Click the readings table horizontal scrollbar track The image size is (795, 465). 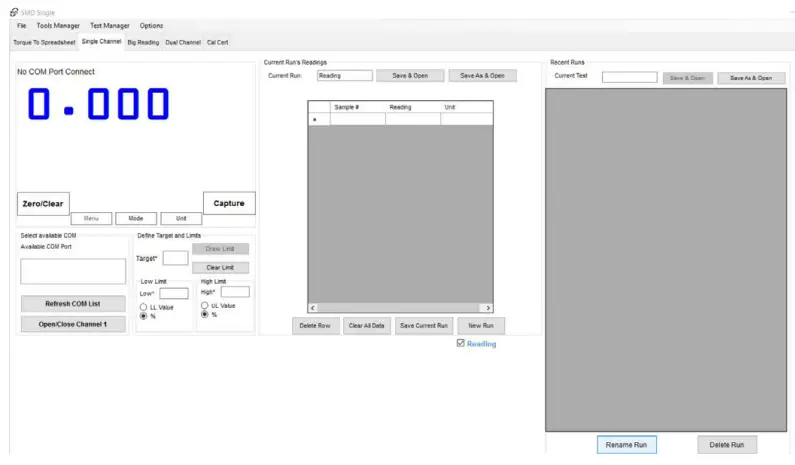(401, 308)
